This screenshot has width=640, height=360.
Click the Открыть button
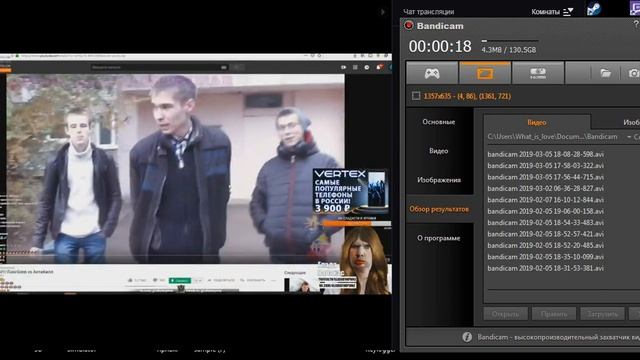(x=505, y=314)
